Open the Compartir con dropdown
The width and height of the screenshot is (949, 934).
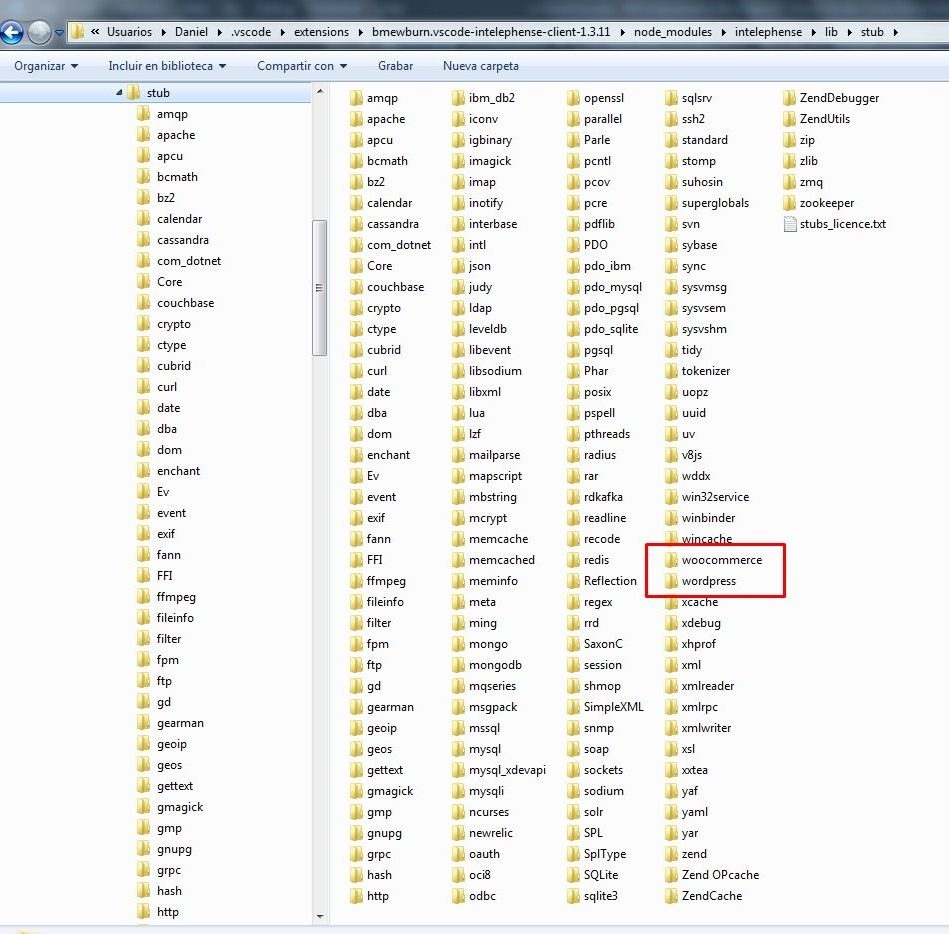pos(301,66)
